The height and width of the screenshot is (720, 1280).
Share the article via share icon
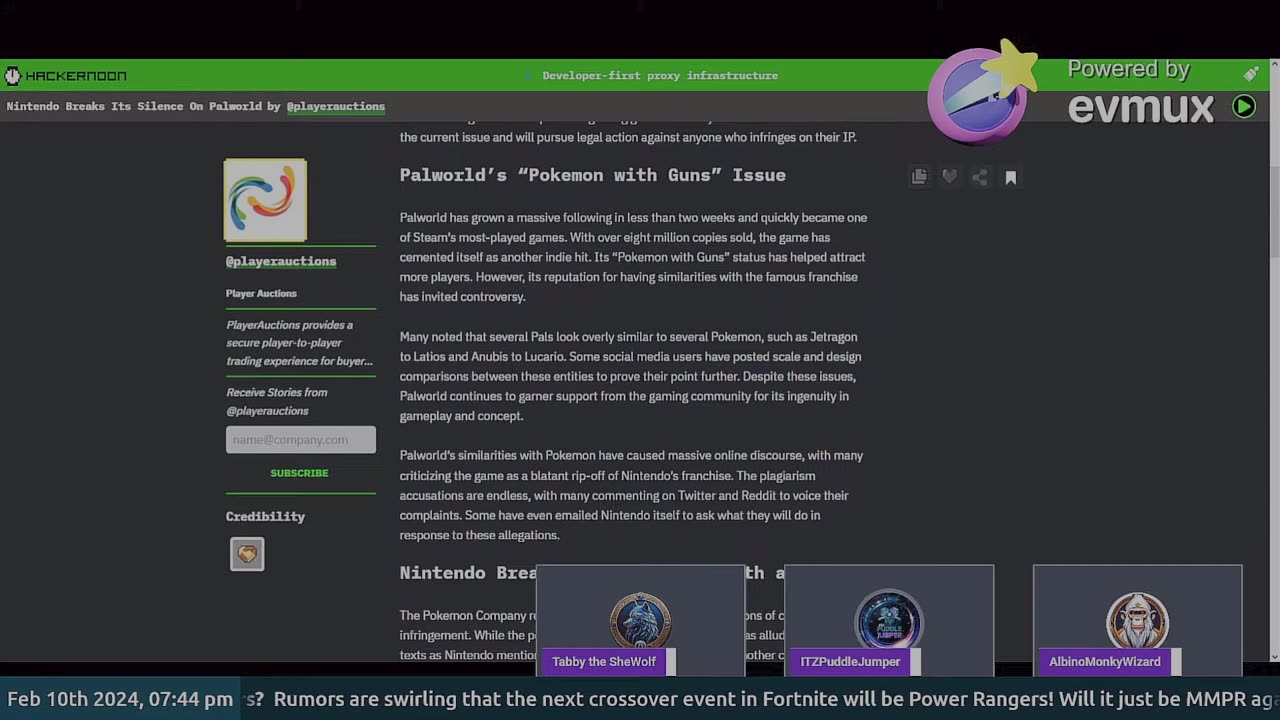pos(980,177)
